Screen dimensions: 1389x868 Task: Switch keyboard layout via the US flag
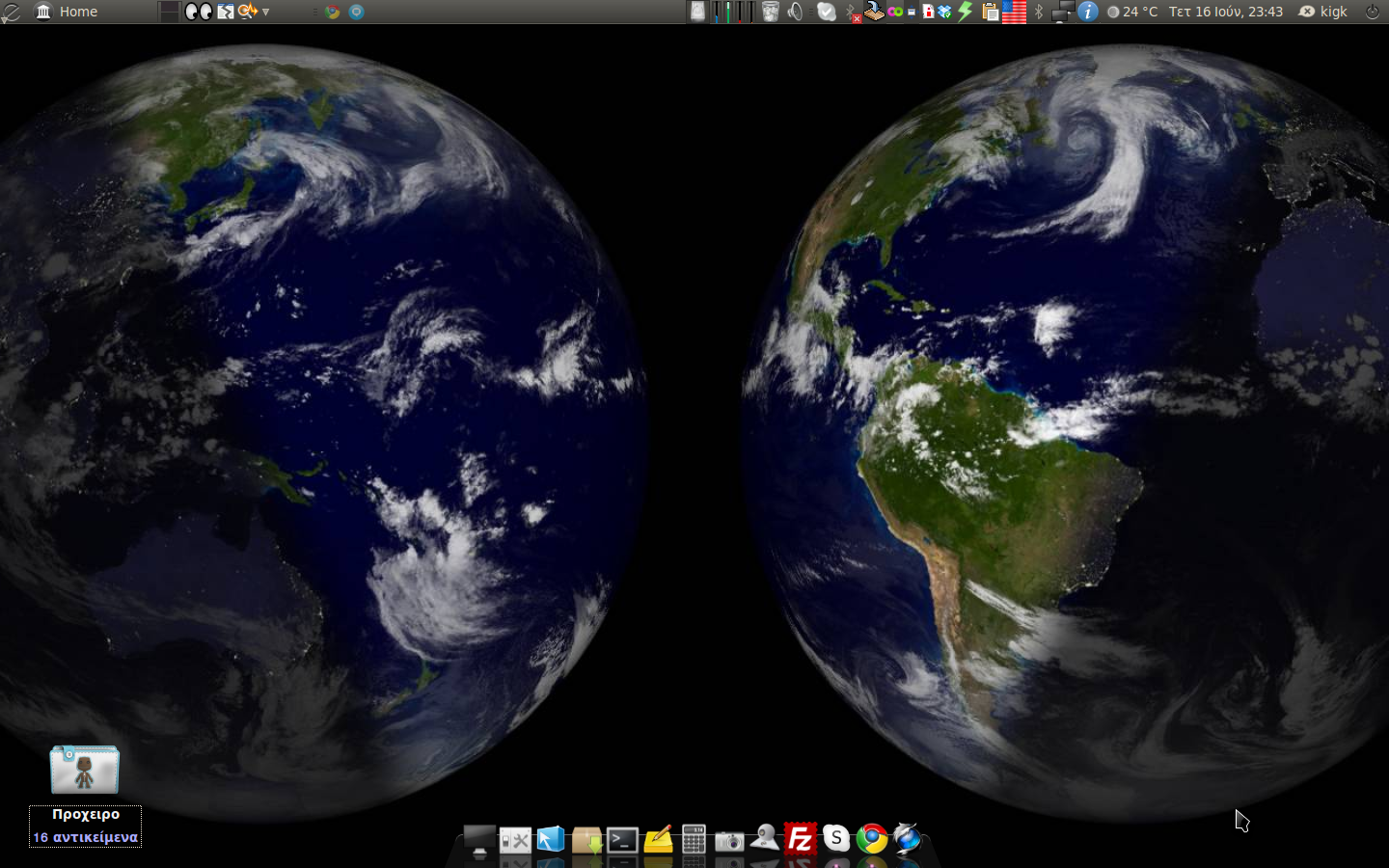1015,12
